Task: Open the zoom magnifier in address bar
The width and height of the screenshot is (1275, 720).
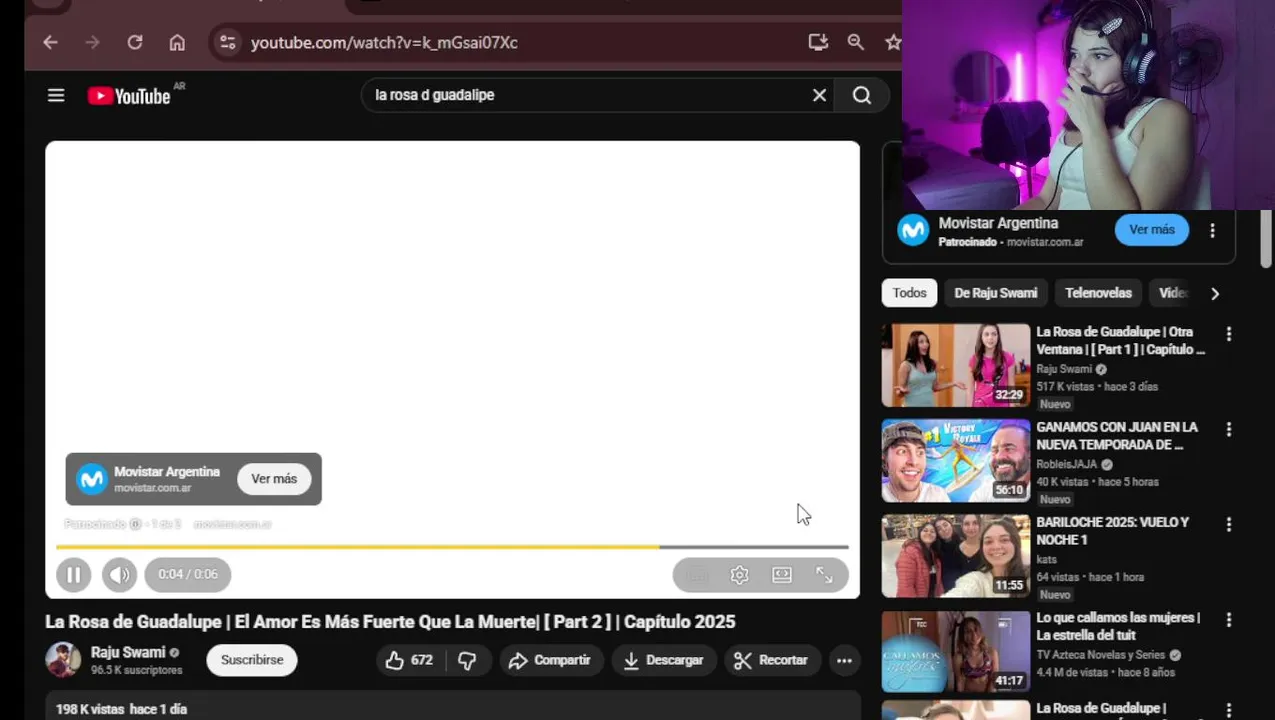Action: pyautogui.click(x=856, y=42)
